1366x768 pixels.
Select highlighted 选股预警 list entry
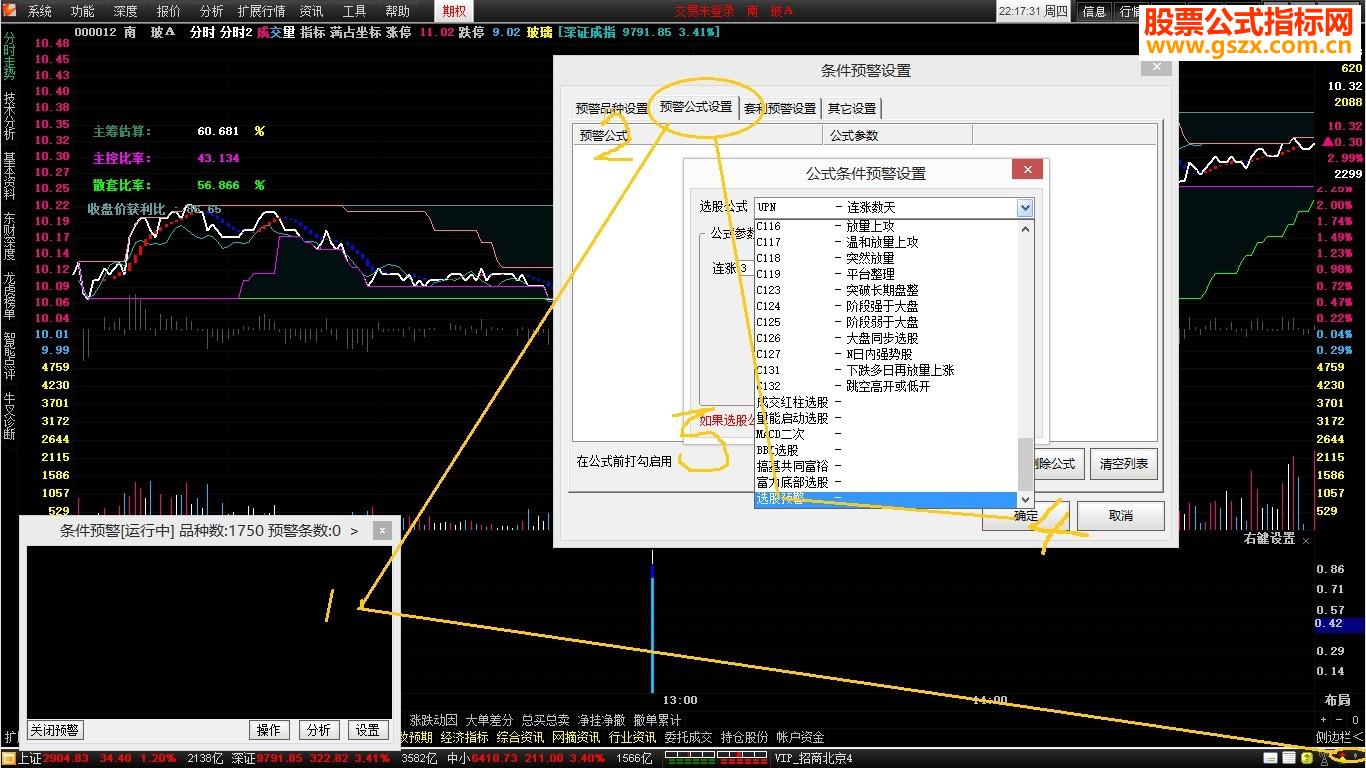(x=885, y=498)
